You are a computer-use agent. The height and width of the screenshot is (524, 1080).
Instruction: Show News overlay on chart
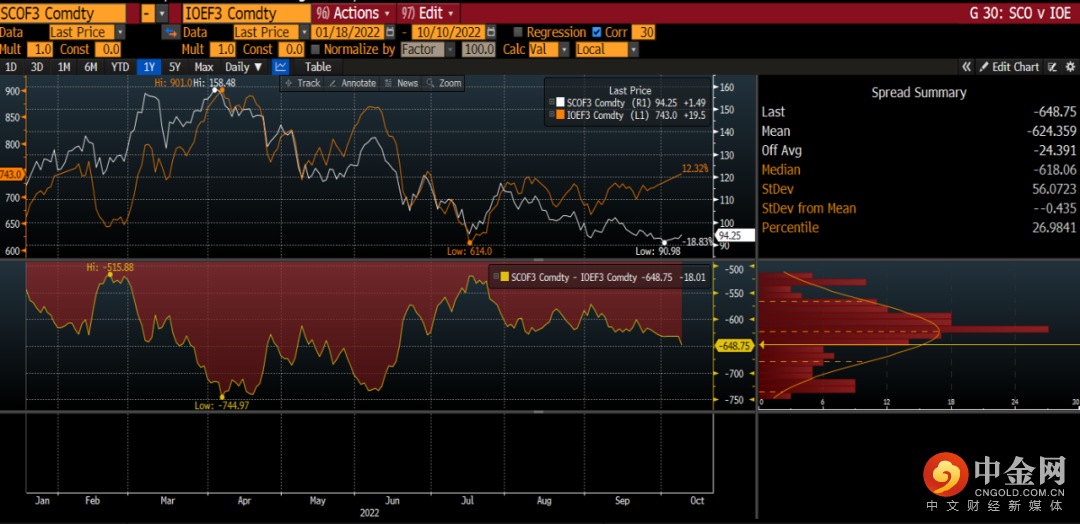click(402, 83)
